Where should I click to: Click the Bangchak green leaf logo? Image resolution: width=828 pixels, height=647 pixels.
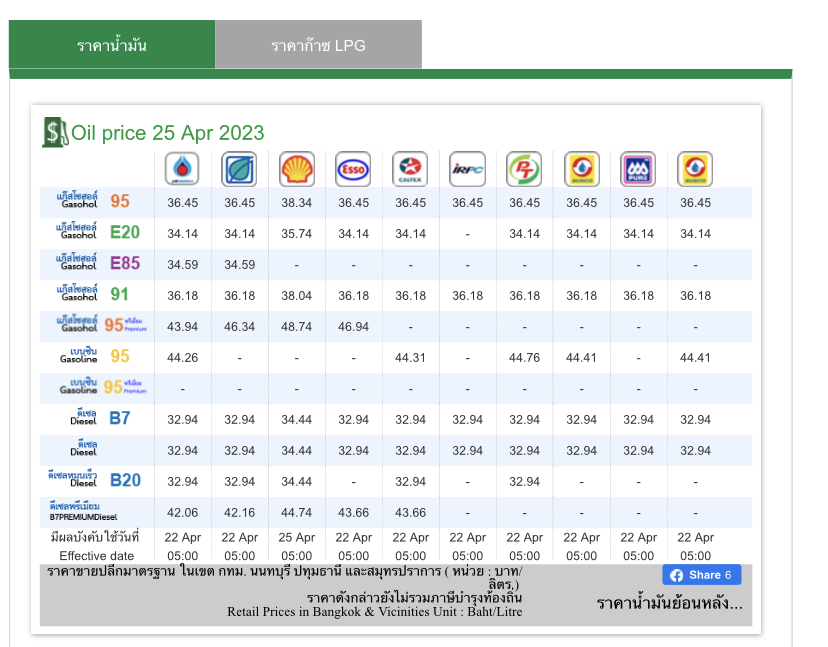point(239,169)
